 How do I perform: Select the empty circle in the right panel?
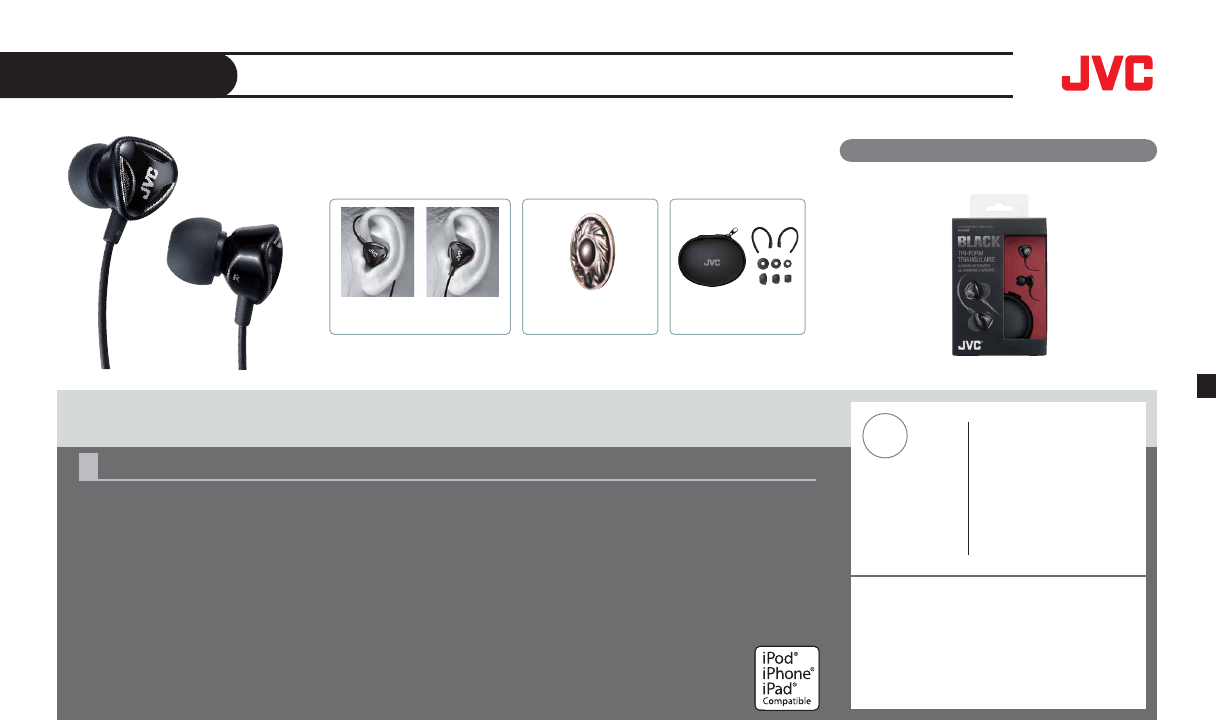(x=885, y=437)
